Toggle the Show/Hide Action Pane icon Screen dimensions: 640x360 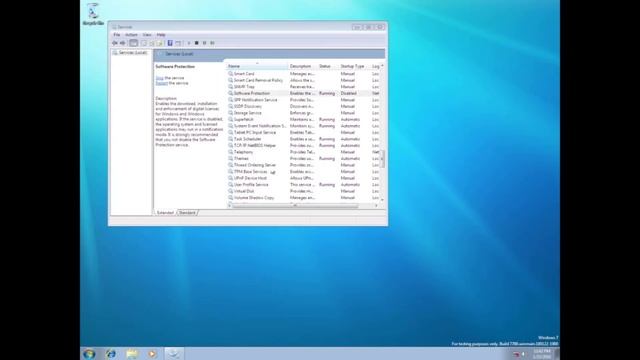(178, 43)
